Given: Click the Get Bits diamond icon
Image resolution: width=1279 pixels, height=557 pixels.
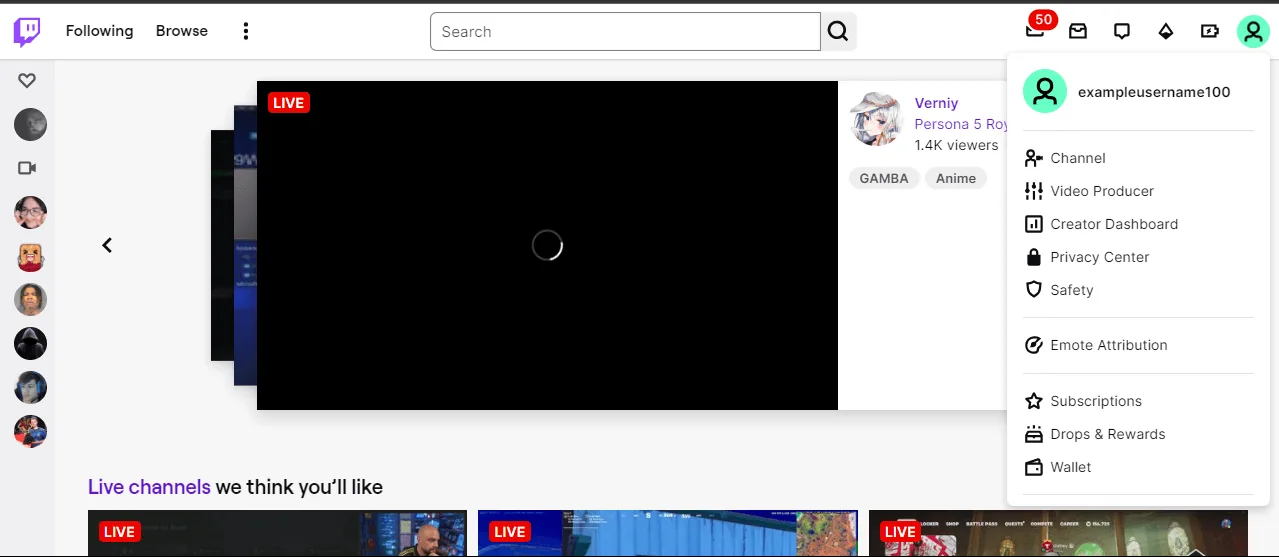Looking at the screenshot, I should coord(1166,31).
